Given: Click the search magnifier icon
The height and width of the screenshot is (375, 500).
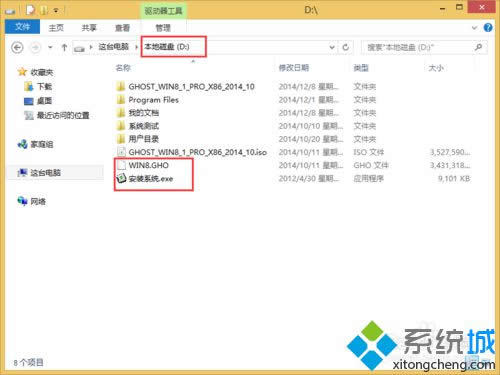Looking at the screenshot, I should [478, 47].
